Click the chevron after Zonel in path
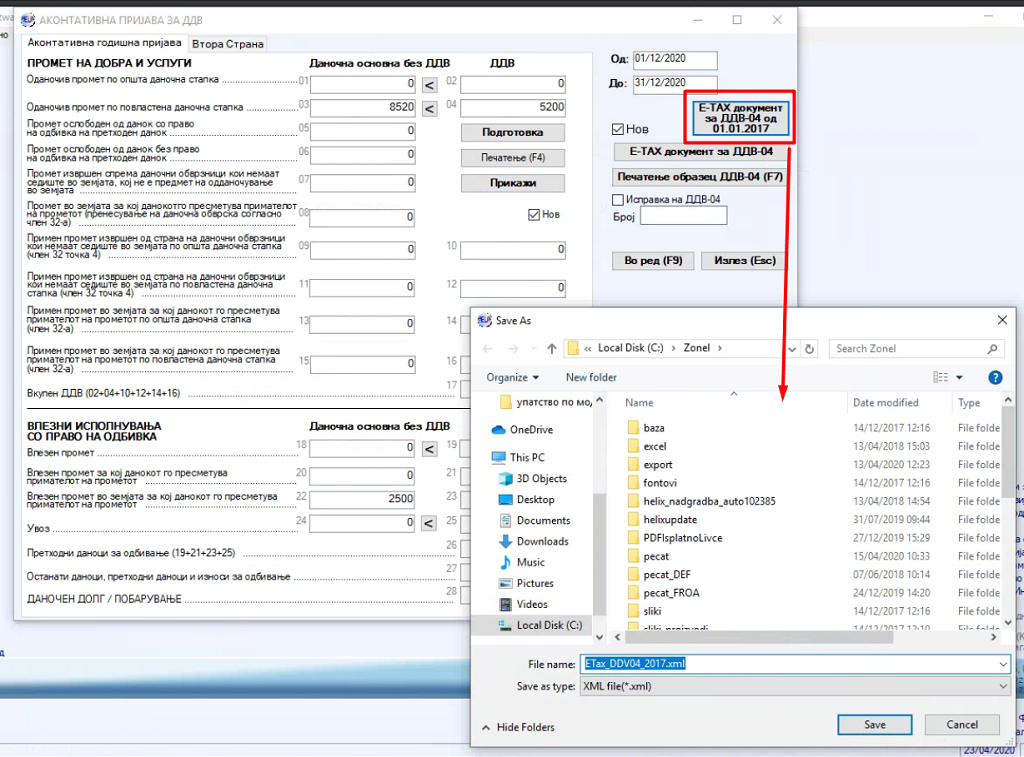The width and height of the screenshot is (1024, 757). tap(720, 349)
